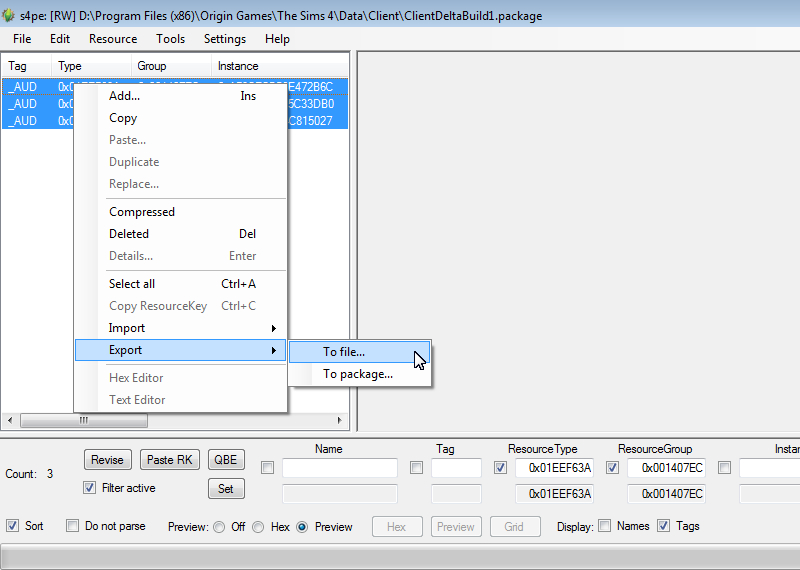
Task: Select the Preview radio button
Action: [x=302, y=527]
